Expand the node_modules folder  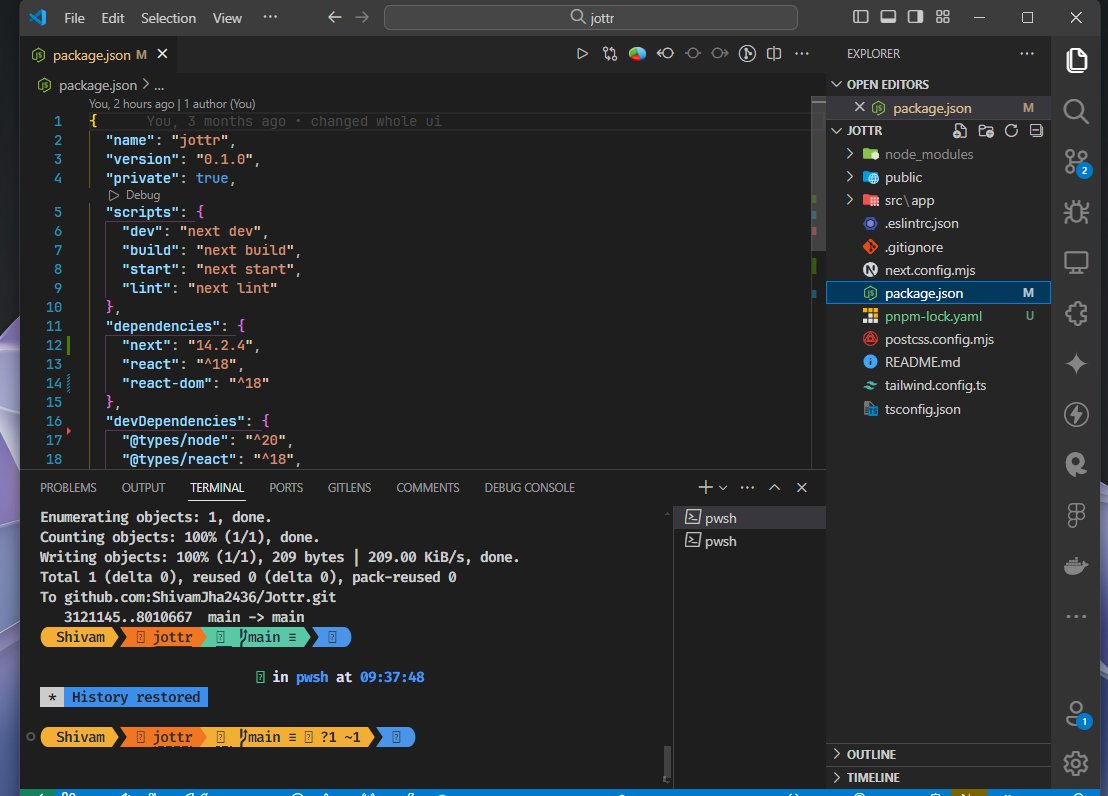850,153
